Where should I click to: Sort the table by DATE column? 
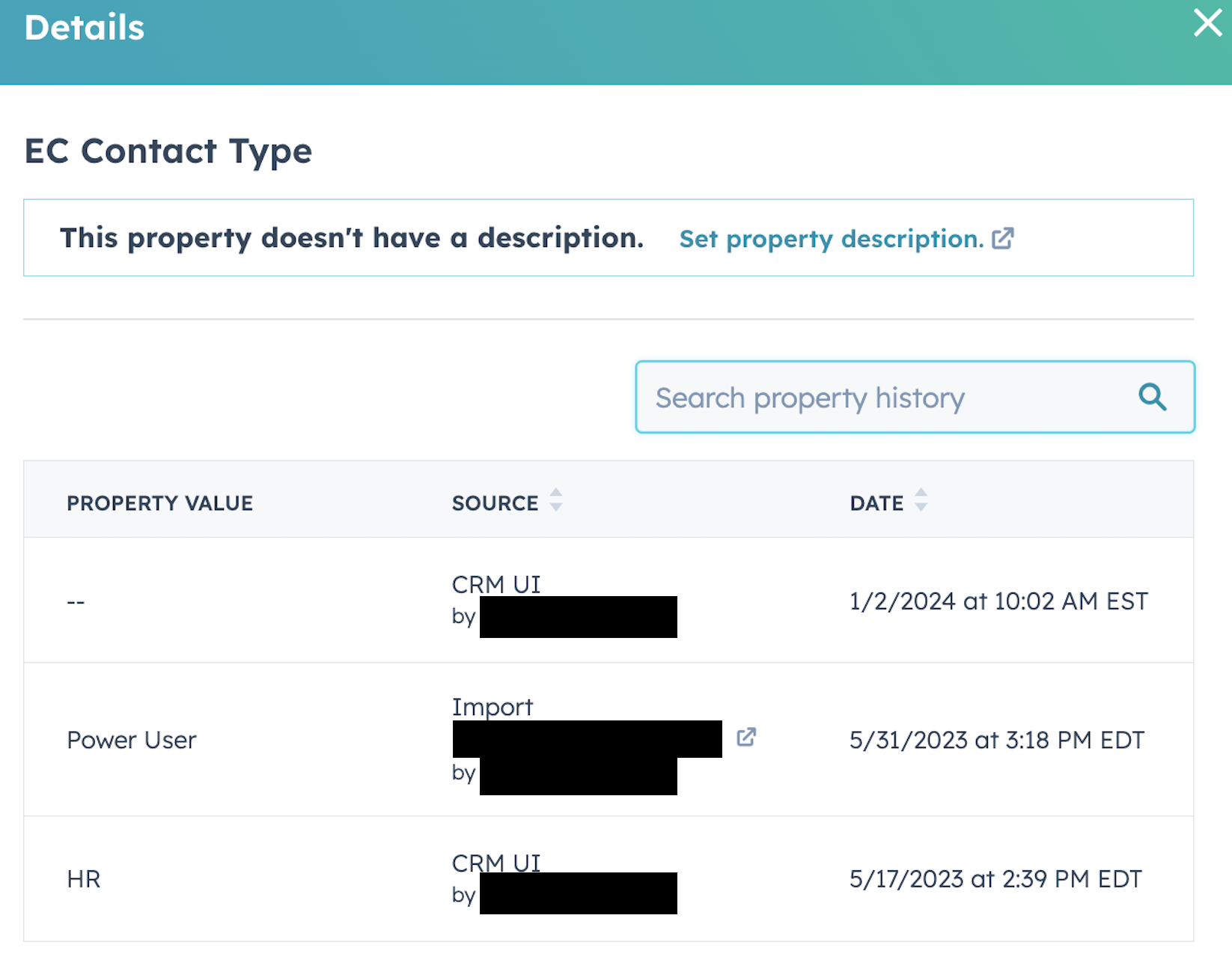click(876, 502)
